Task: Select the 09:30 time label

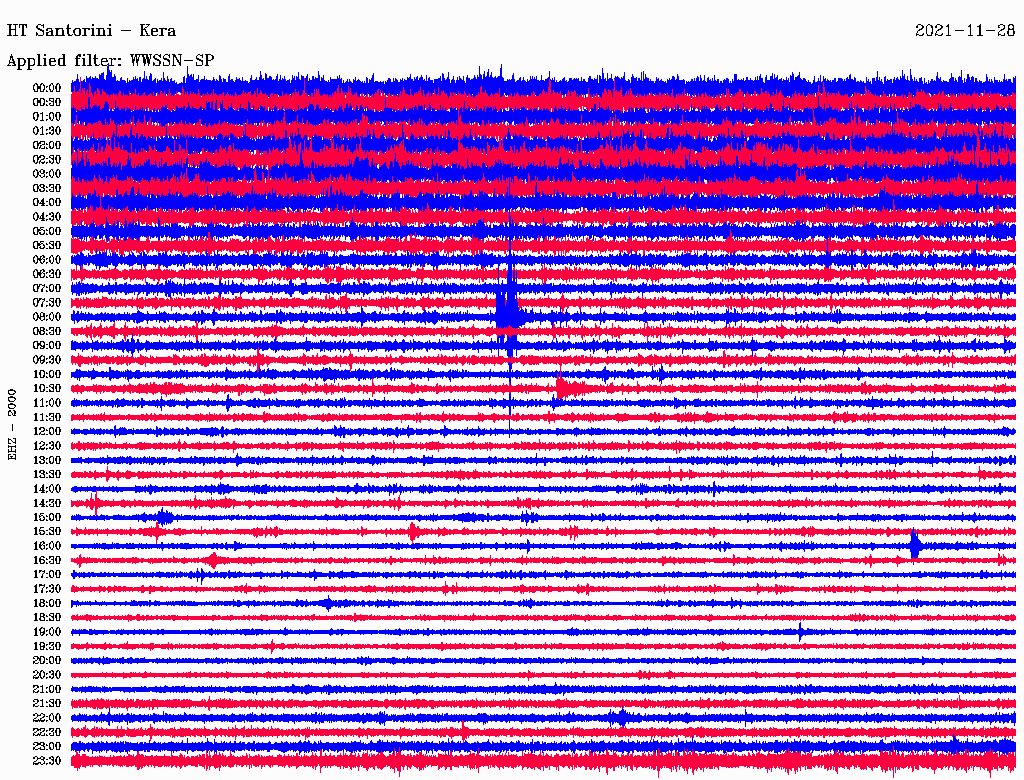Action: click(x=47, y=360)
